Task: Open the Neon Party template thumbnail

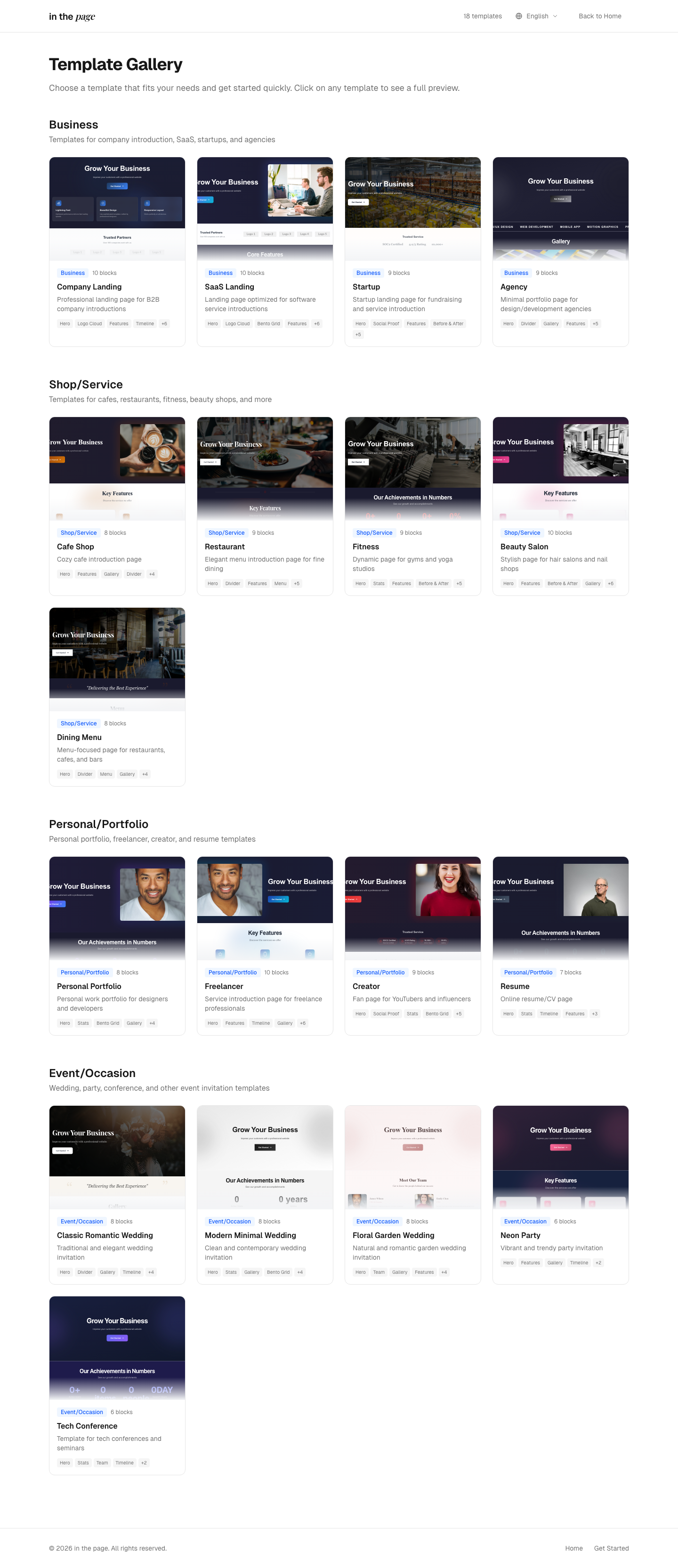Action: 560,1157
